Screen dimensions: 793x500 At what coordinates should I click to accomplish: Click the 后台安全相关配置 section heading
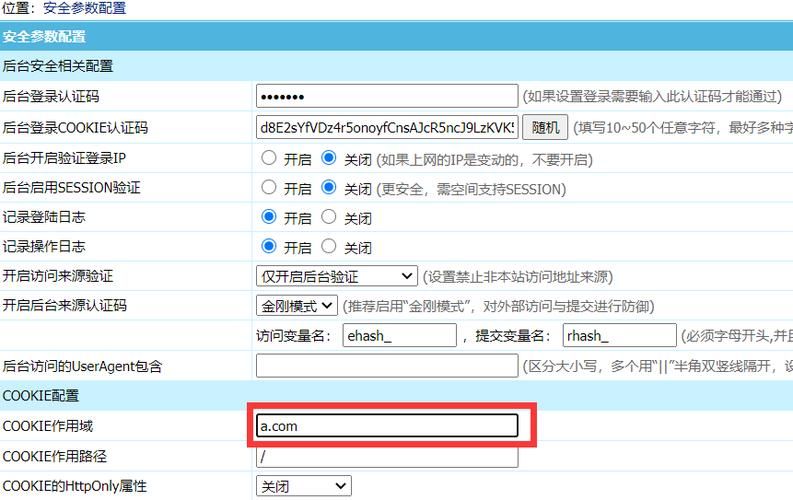point(58,66)
